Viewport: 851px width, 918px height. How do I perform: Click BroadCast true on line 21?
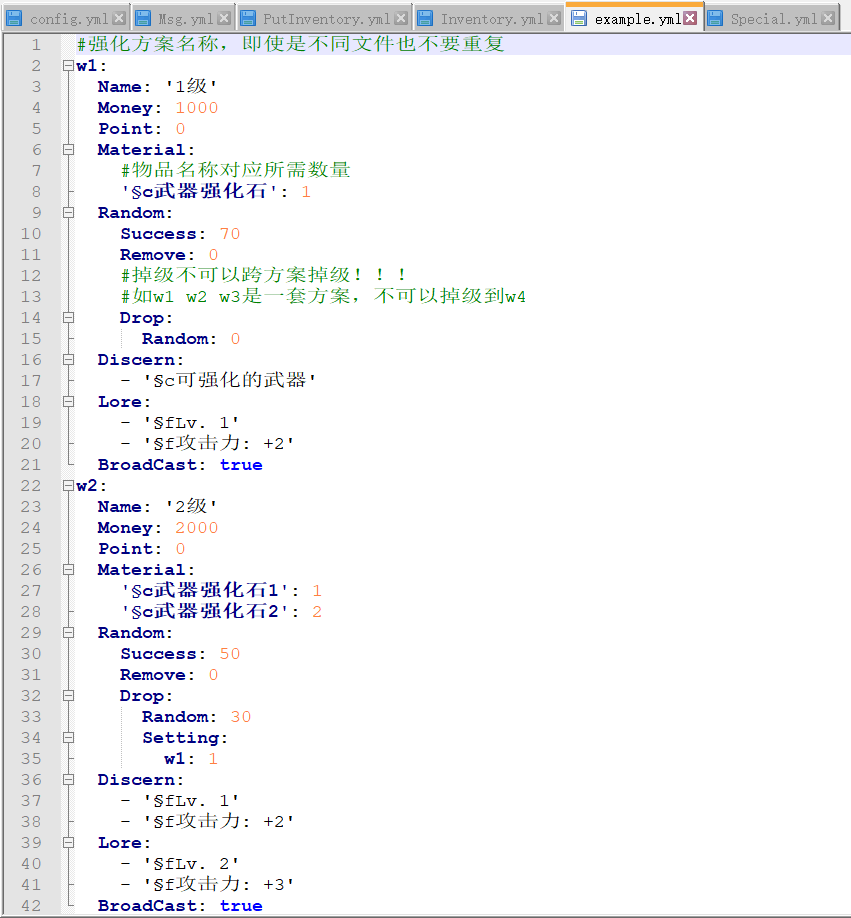241,465
